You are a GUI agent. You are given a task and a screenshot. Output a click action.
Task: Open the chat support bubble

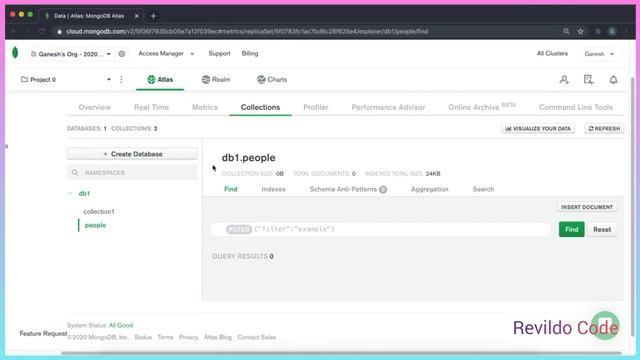click(x=605, y=326)
